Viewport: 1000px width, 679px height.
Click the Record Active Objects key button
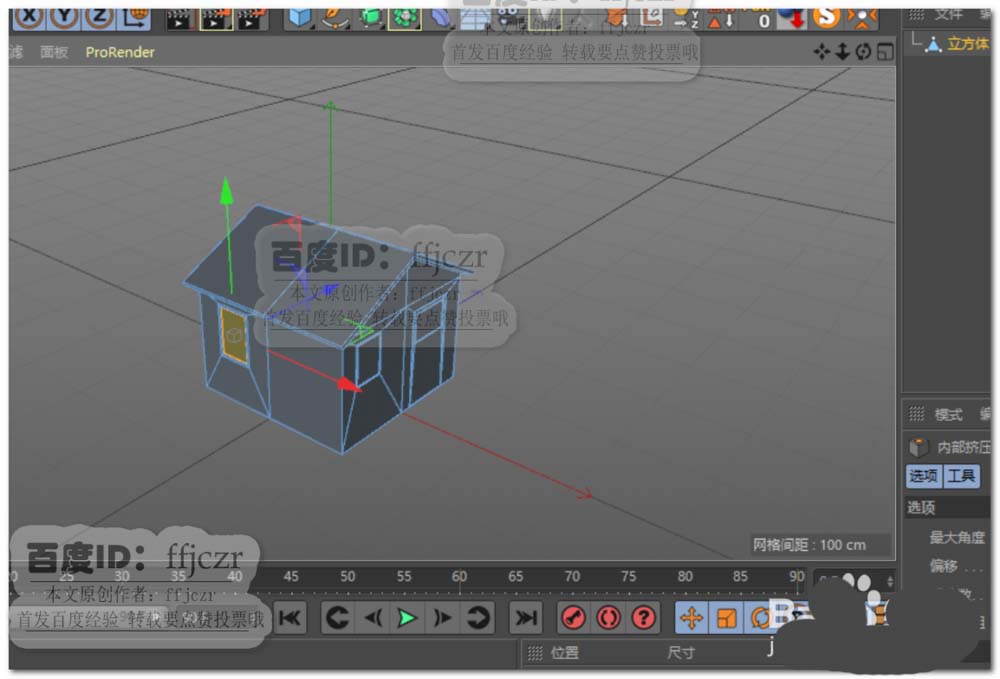[x=573, y=618]
